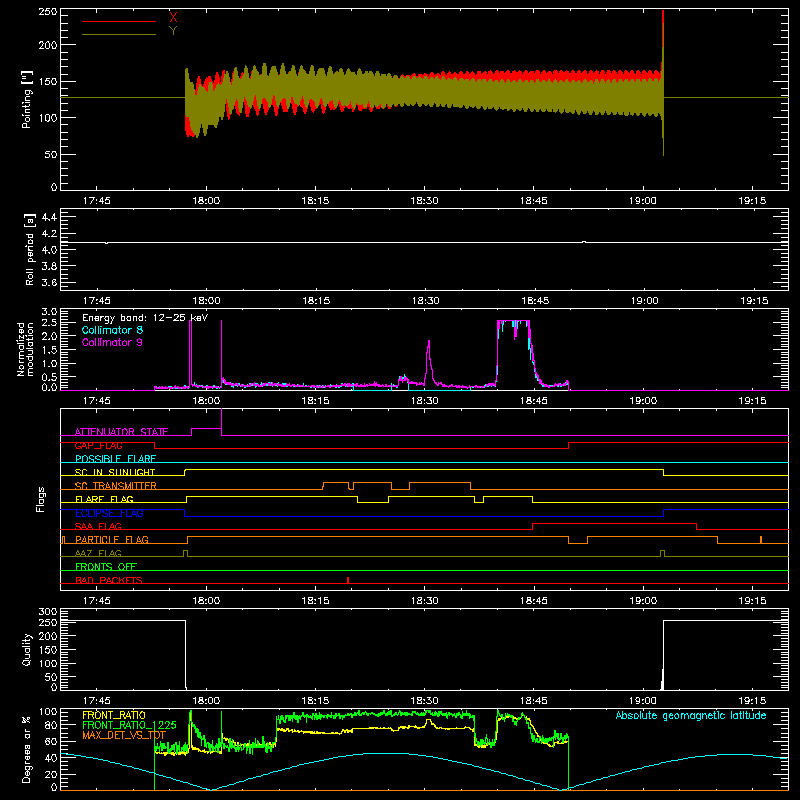The image size is (800, 800).
Task: Click the Quality y-axis title
Action: pyautogui.click(x=27, y=649)
